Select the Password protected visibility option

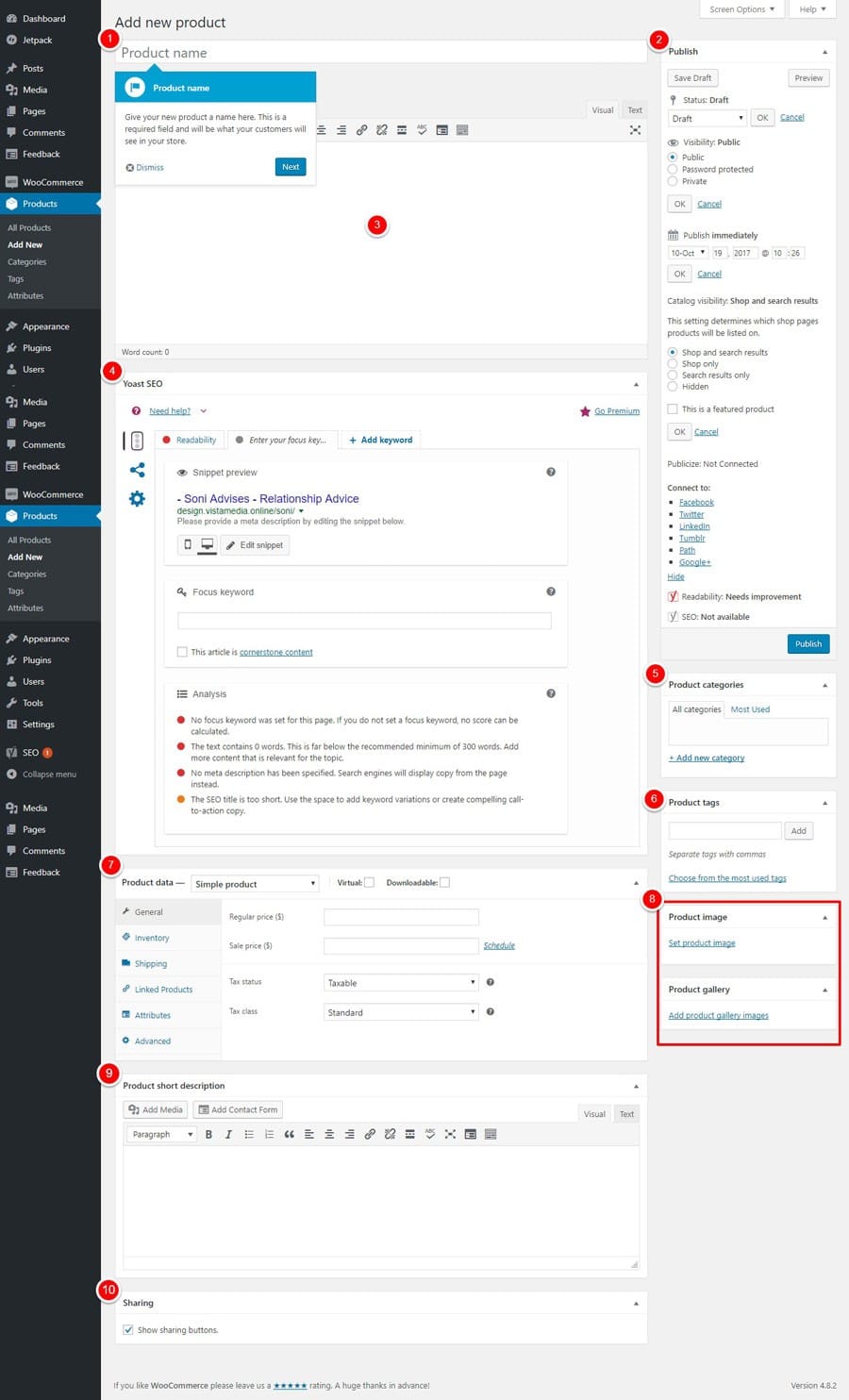(x=672, y=169)
